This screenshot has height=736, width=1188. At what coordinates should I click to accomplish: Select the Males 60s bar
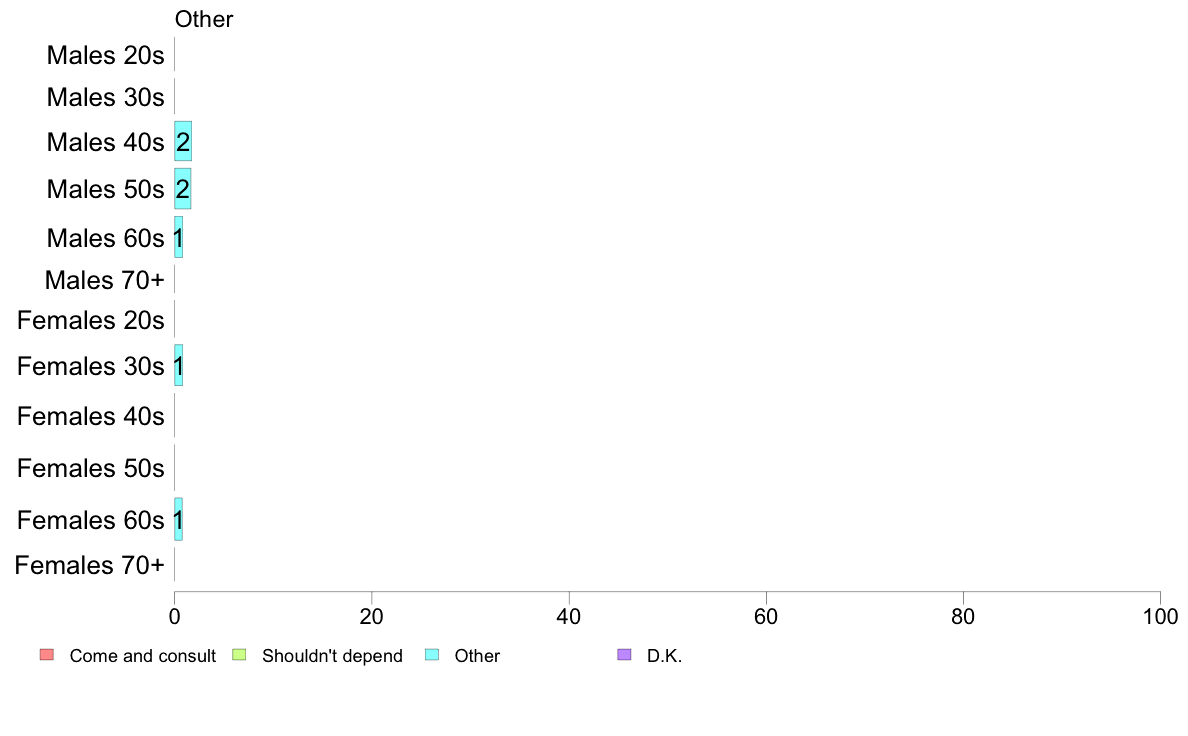[x=179, y=237]
